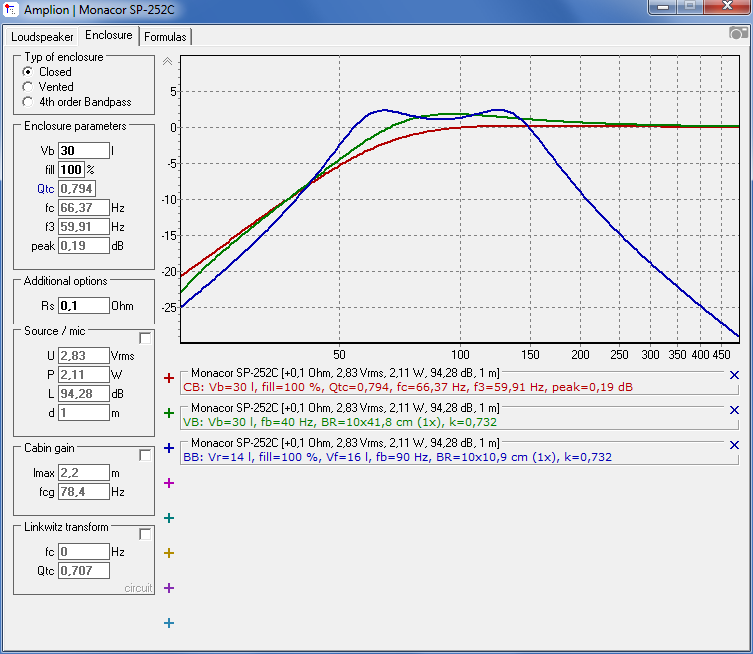Image resolution: width=753 pixels, height=654 pixels.
Task: Select 4th order Bandpass enclosure
Action: (77, 102)
